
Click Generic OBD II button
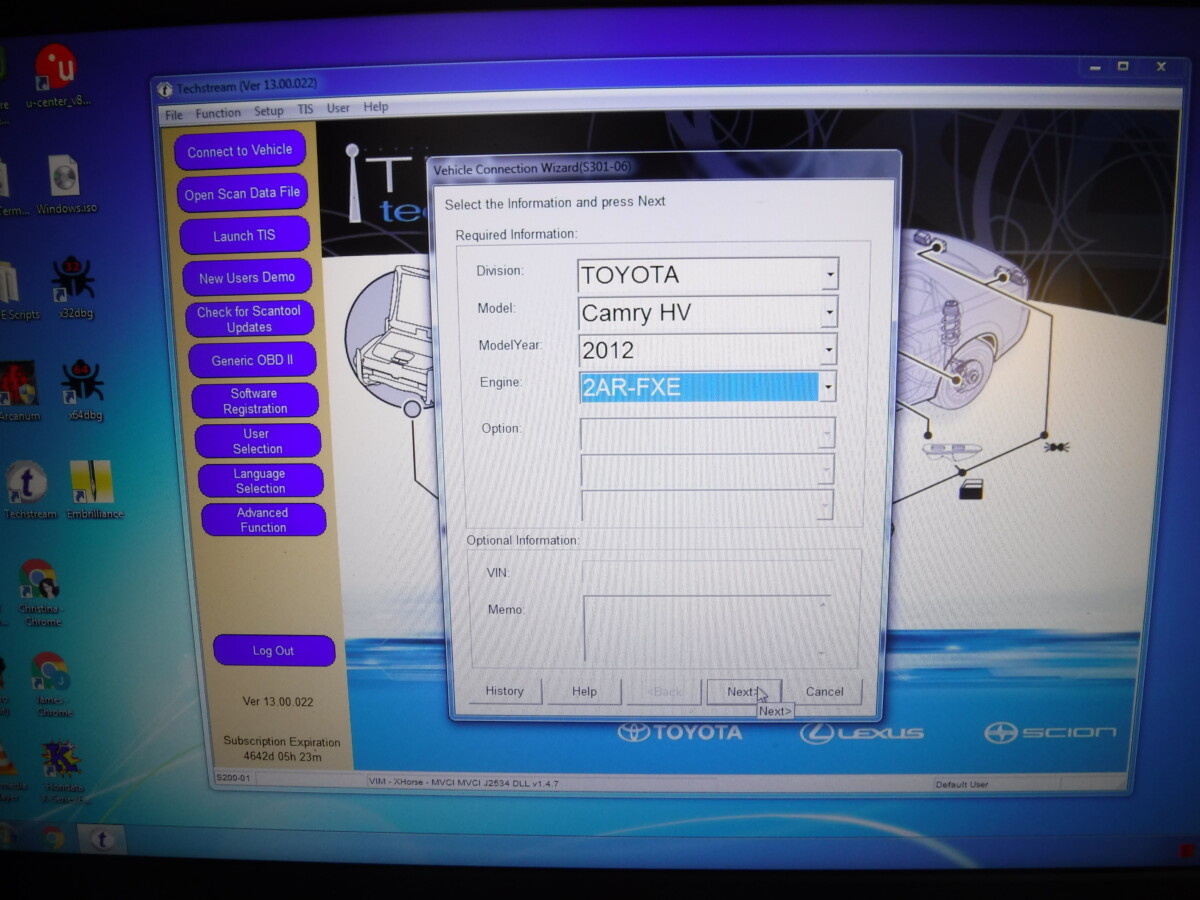[x=252, y=360]
